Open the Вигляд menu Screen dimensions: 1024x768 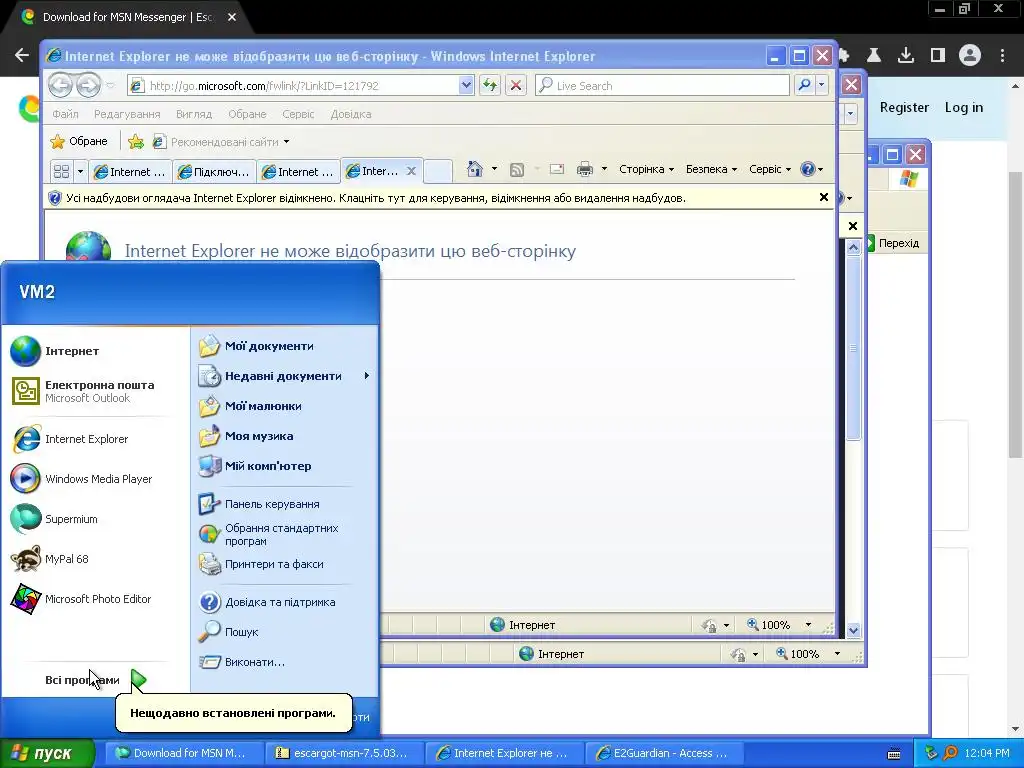coord(194,114)
